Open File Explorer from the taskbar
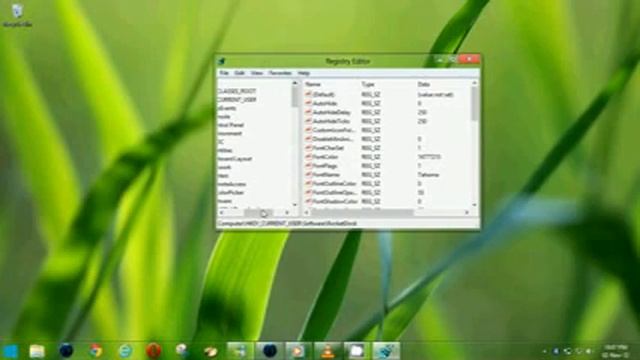Viewport: 640px width, 360px height. click(x=37, y=351)
